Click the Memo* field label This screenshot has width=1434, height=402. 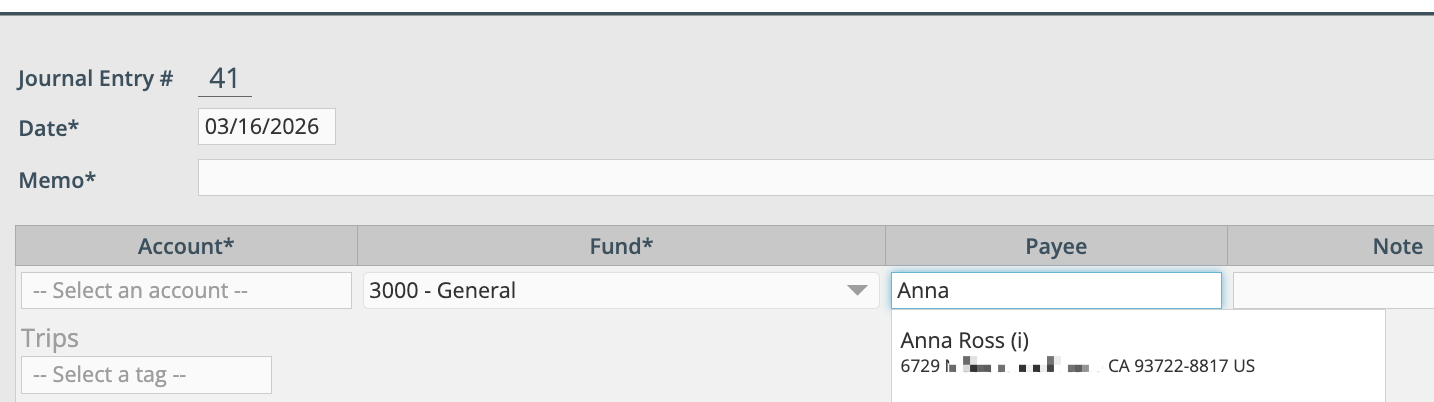(57, 180)
